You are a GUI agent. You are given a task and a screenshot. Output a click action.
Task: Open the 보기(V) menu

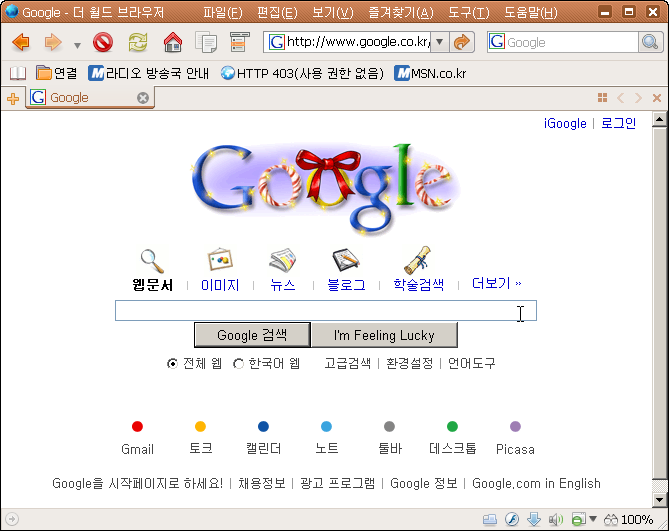(x=333, y=12)
